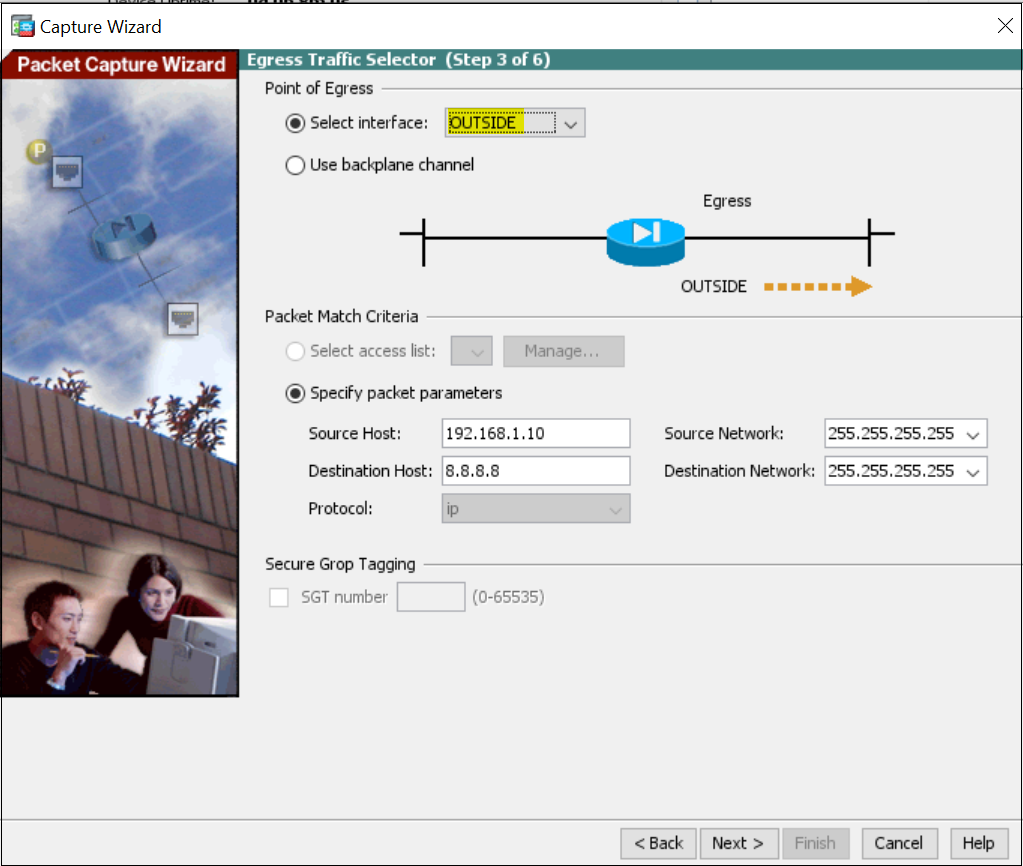Screen dimensions: 1023x866
Task: Click the Egress Traffic Selector step heading
Action: click(399, 59)
